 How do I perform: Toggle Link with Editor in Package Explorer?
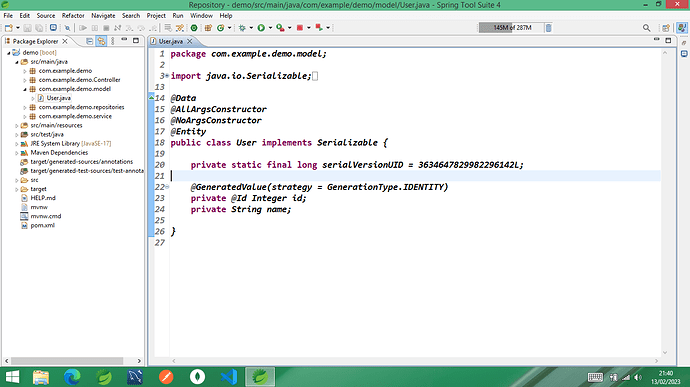[101, 41]
